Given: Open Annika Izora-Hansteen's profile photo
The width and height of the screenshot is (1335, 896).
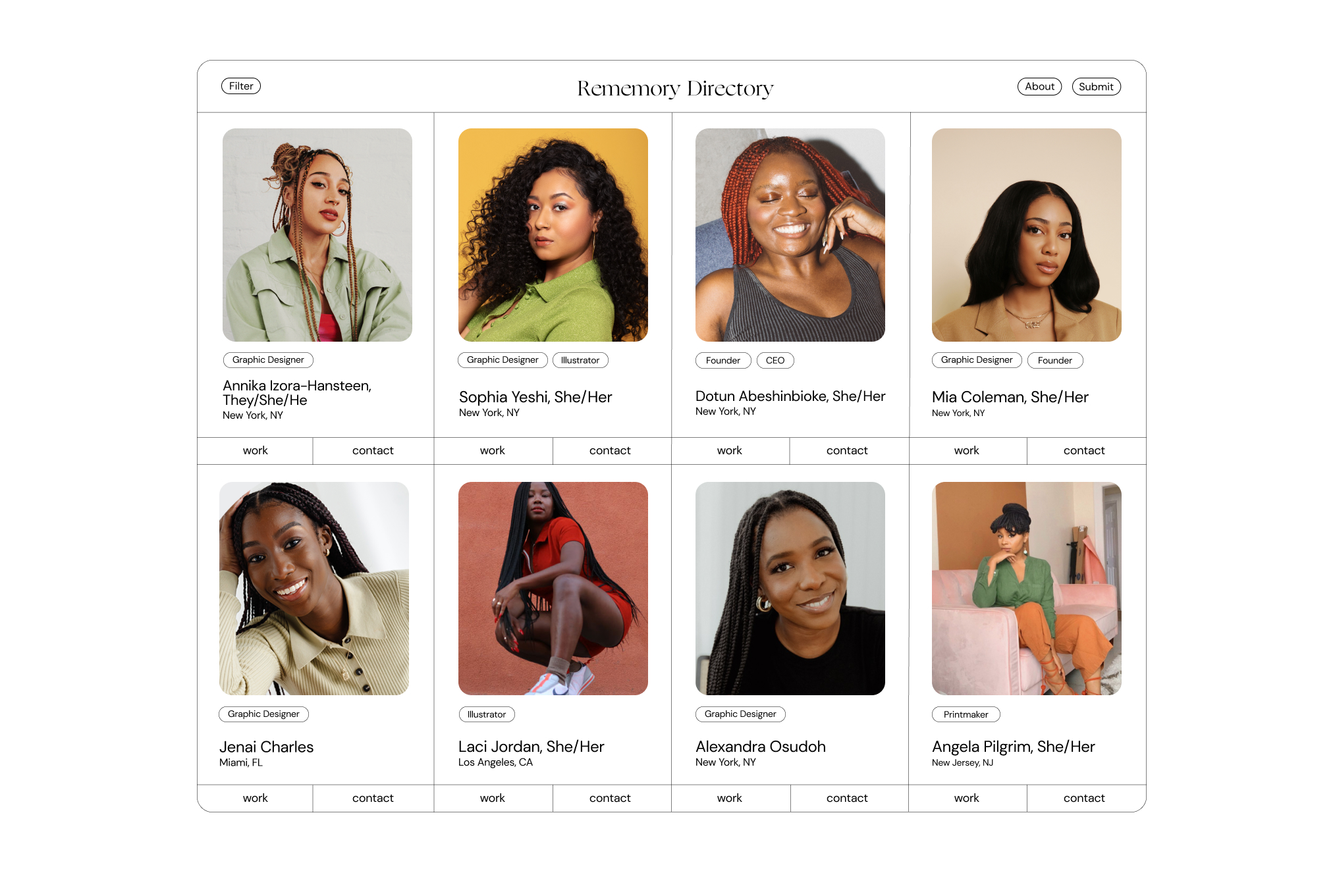Looking at the screenshot, I should click(317, 235).
